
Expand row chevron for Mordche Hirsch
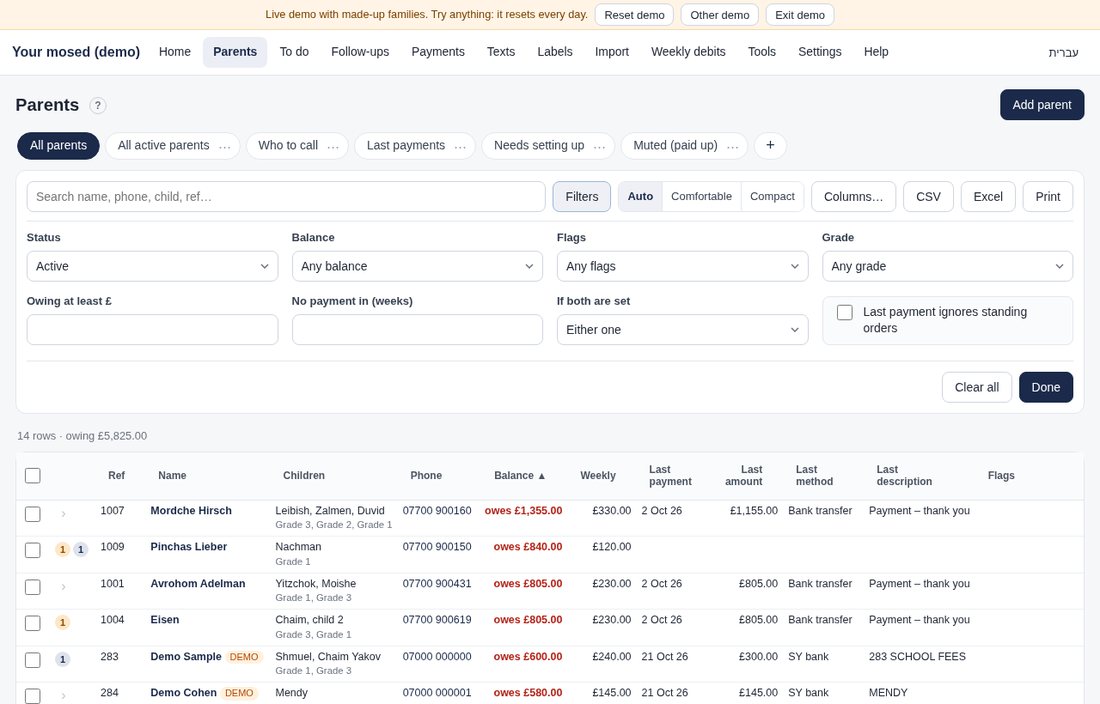[63, 514]
